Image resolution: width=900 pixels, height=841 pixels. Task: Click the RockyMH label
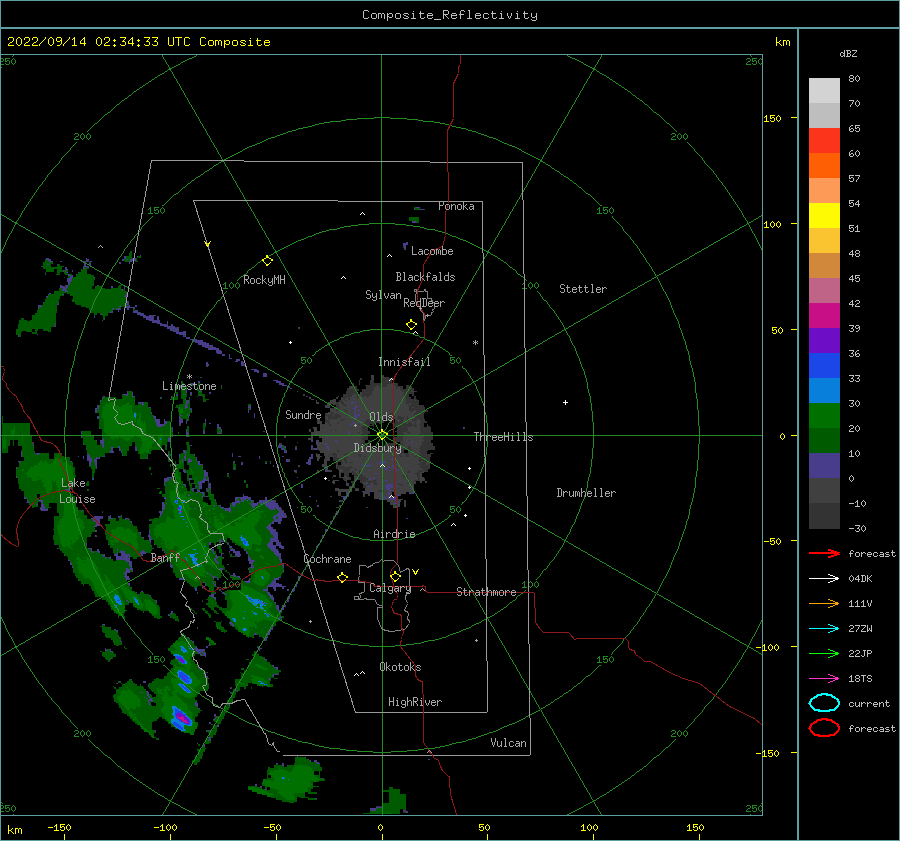[264, 280]
